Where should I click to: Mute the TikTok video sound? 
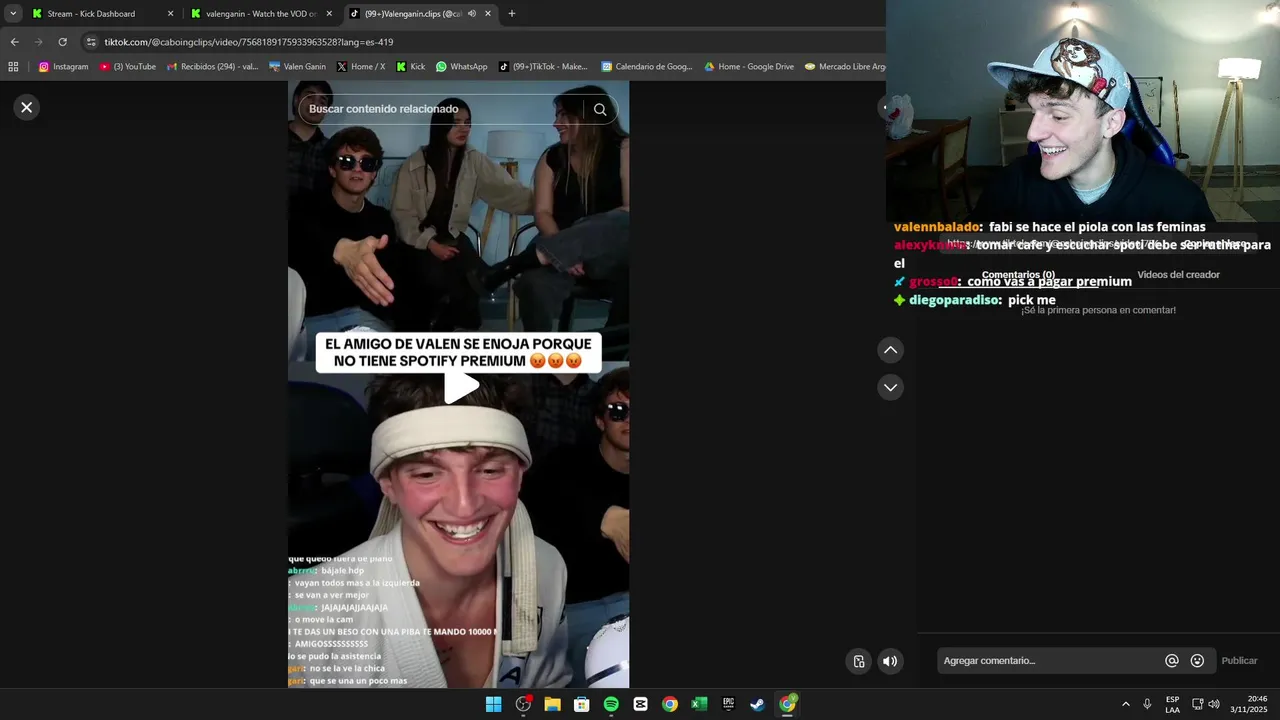890,661
